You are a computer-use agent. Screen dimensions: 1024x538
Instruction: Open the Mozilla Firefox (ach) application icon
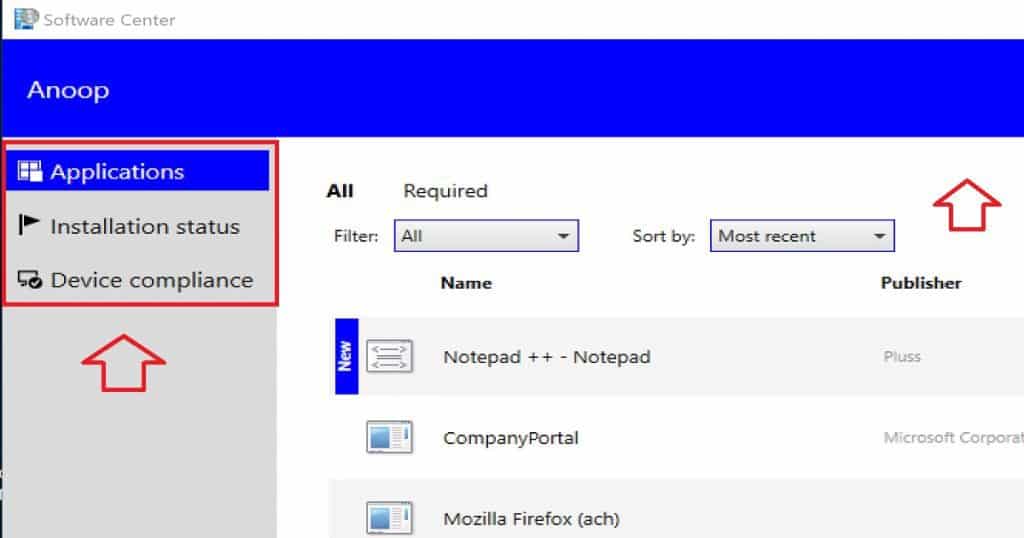coord(389,518)
